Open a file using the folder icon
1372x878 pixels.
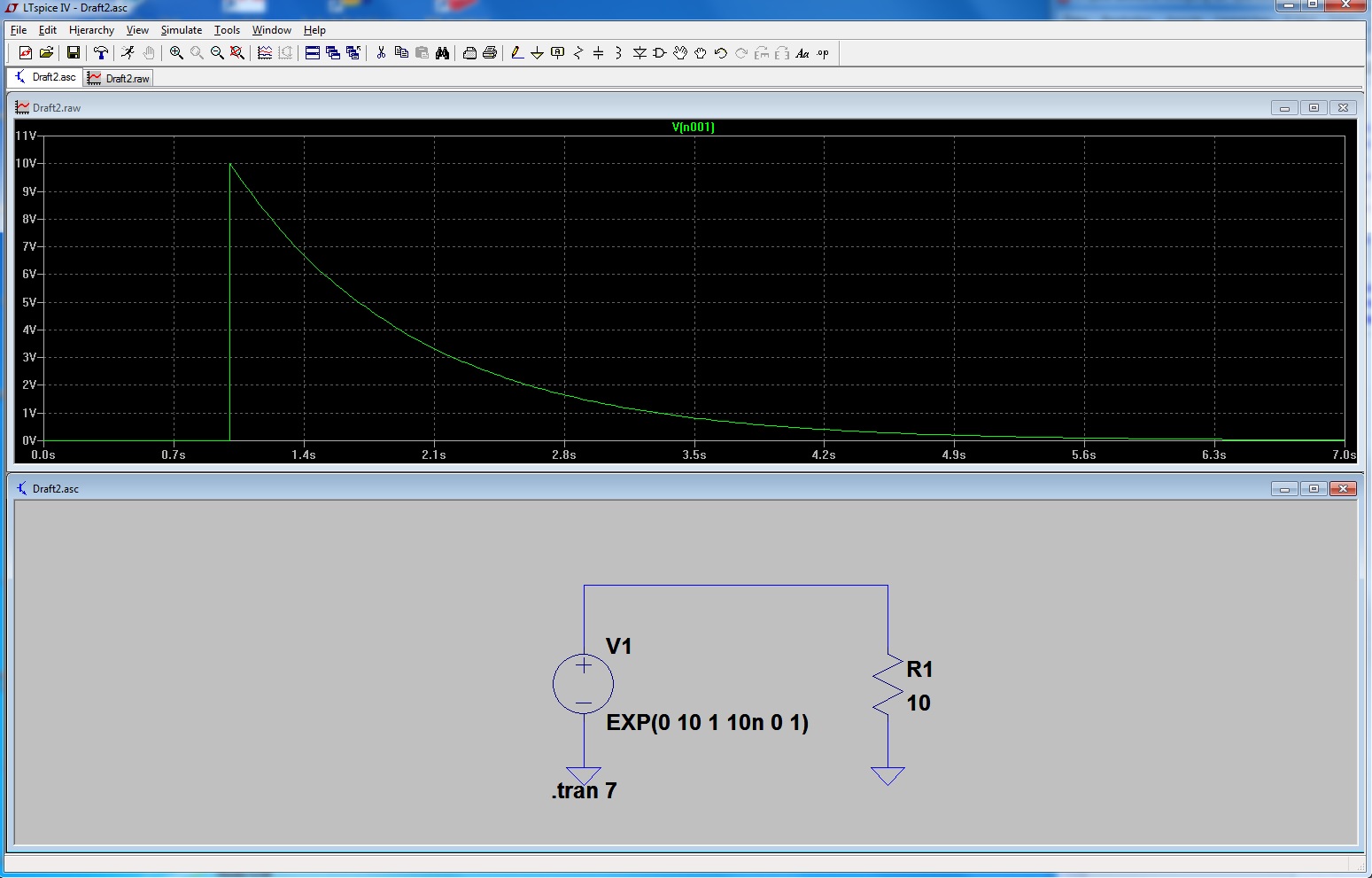[47, 53]
